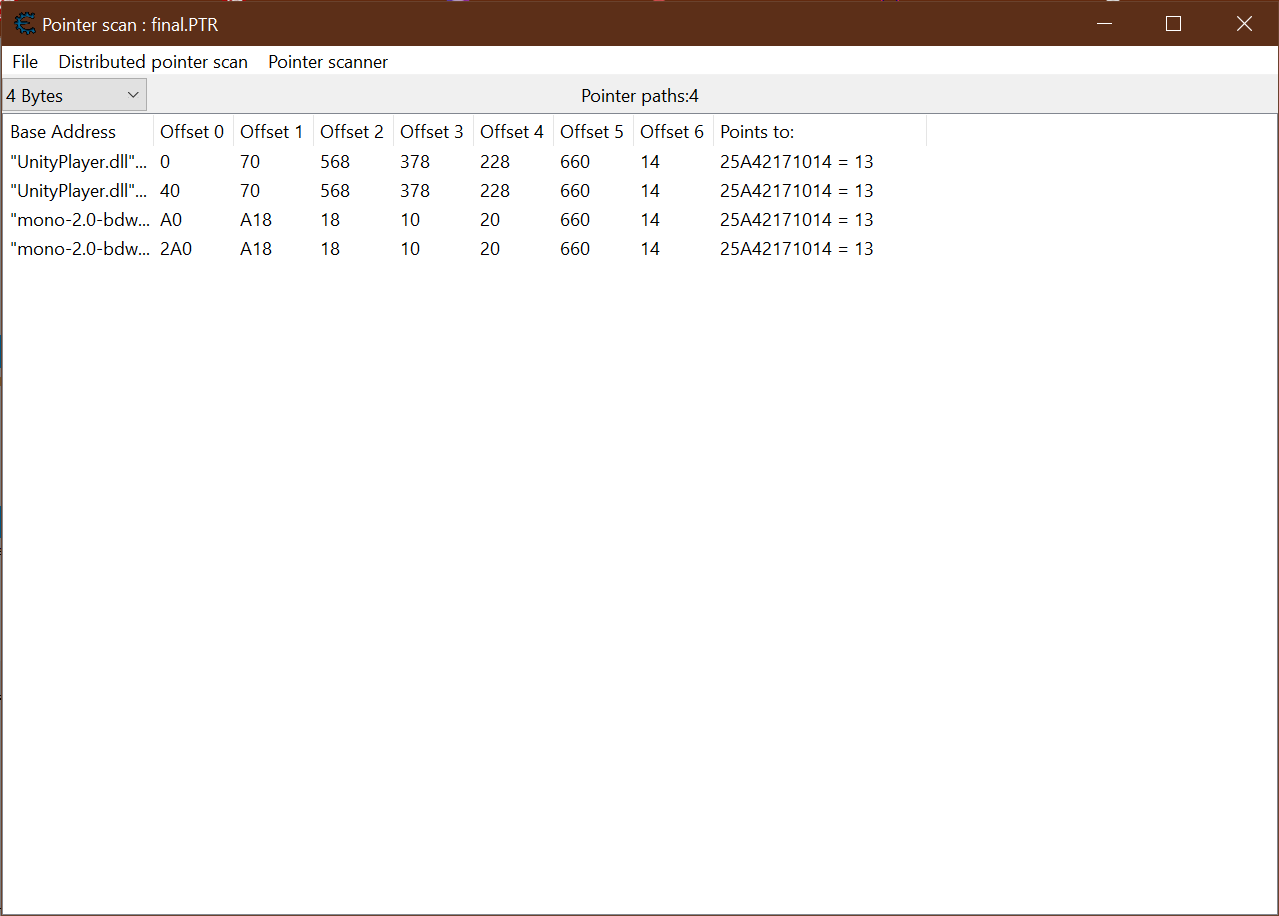Click the Offset 5 column header
Image resolution: width=1279 pixels, height=916 pixels.
(x=591, y=131)
